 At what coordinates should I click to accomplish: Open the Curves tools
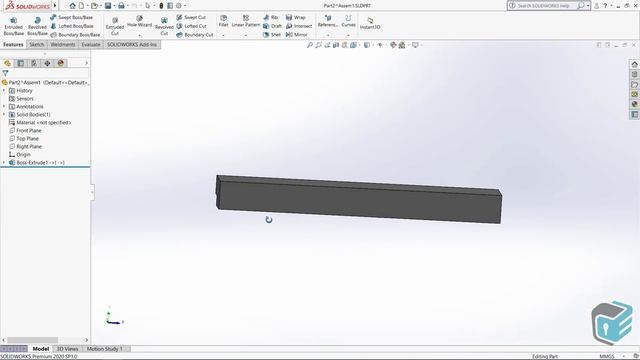[348, 21]
